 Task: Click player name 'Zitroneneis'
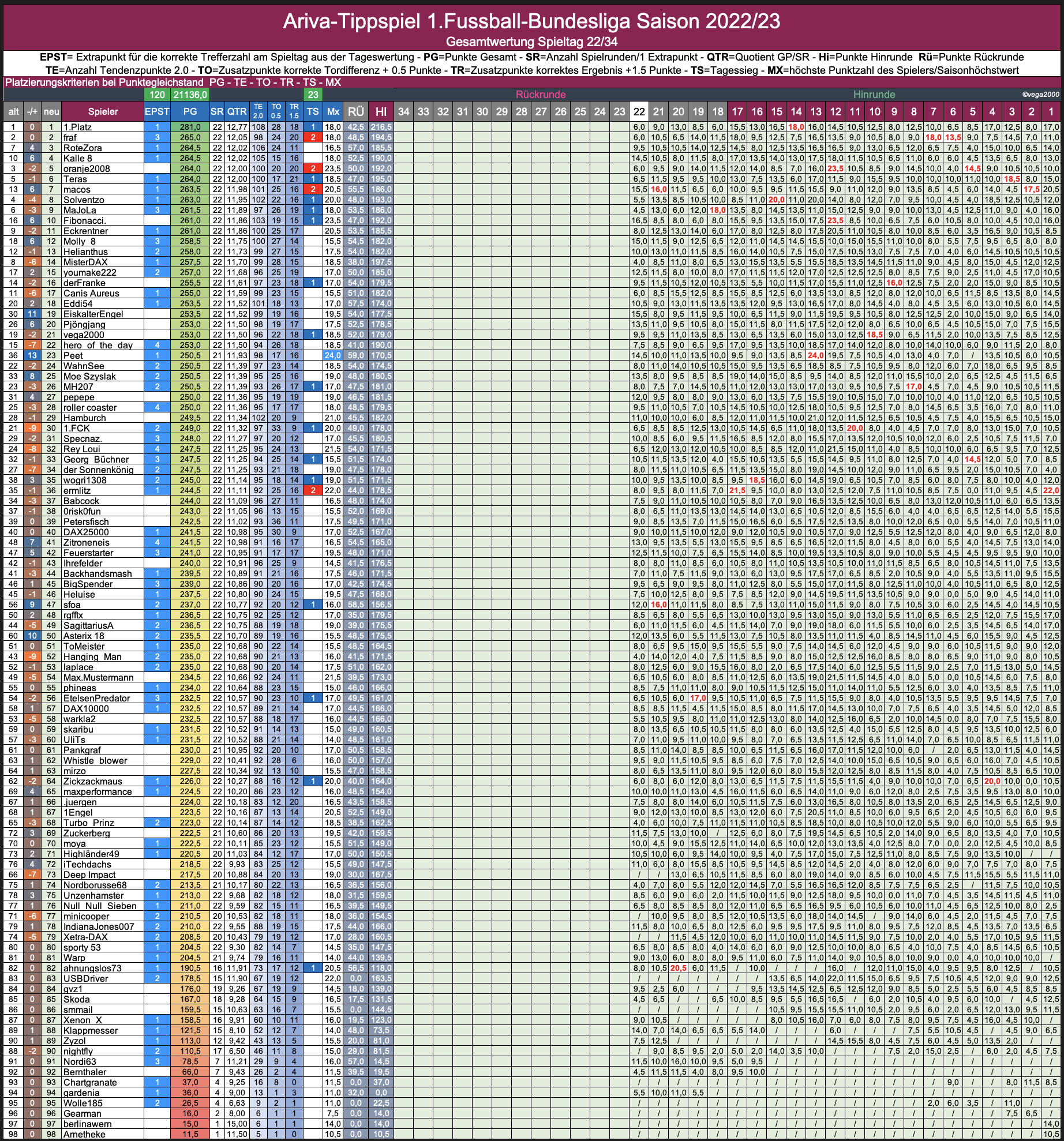pos(86,542)
